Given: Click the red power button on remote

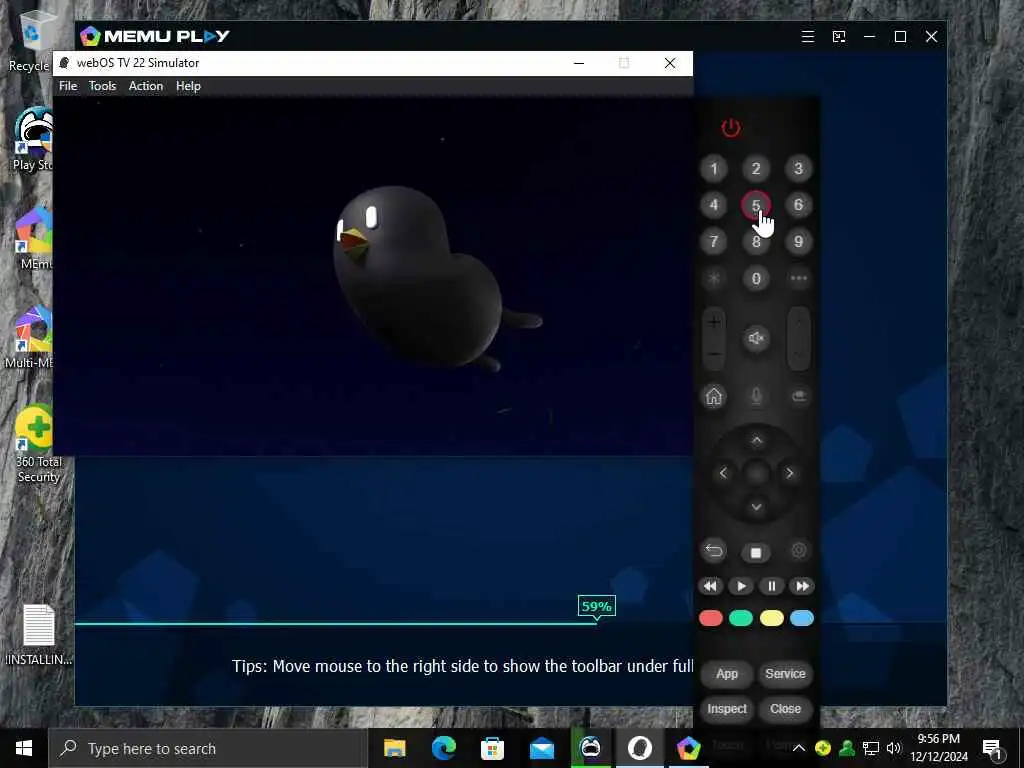Looking at the screenshot, I should coord(731,127).
